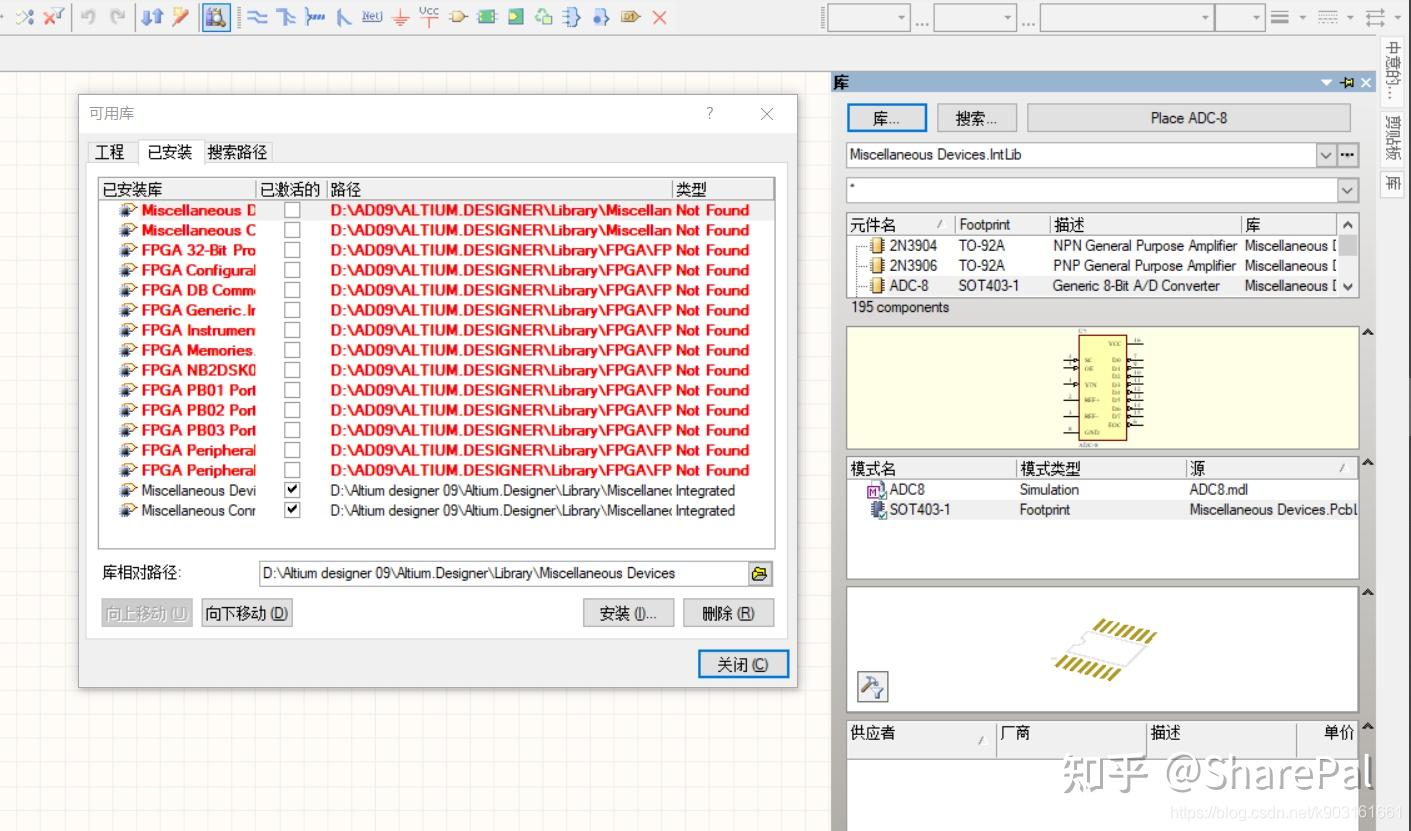Select the Place Wire tool
Screen dimensions: 1411x831
258,17
